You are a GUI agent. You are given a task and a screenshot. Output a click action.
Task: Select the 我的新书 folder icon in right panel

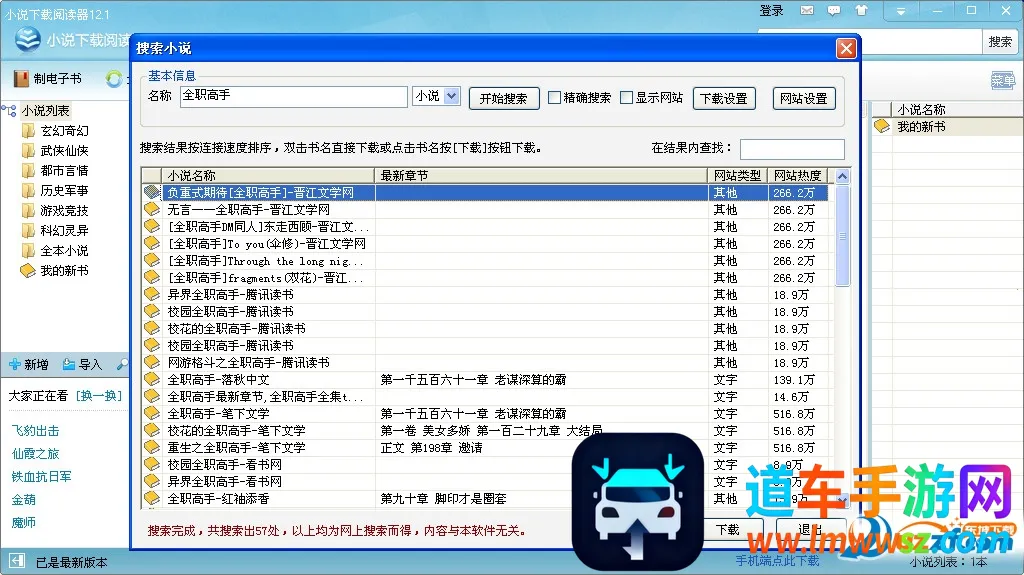click(x=882, y=126)
